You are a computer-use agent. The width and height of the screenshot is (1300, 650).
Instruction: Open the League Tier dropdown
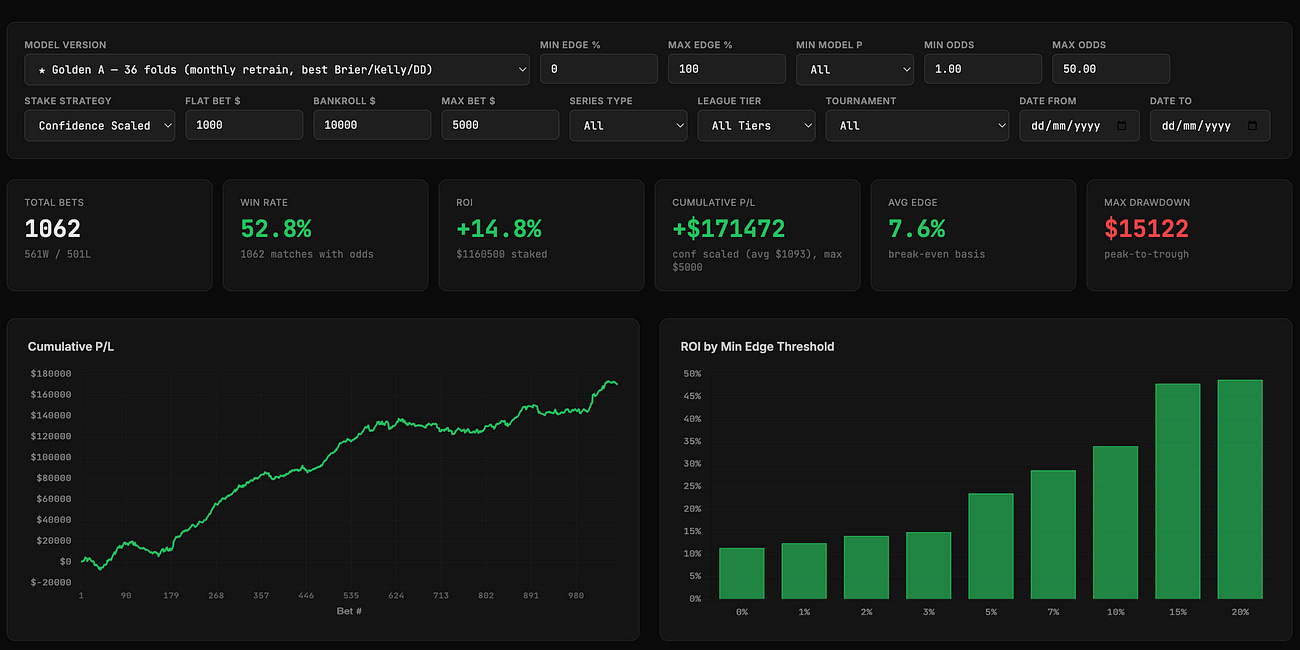[756, 125]
